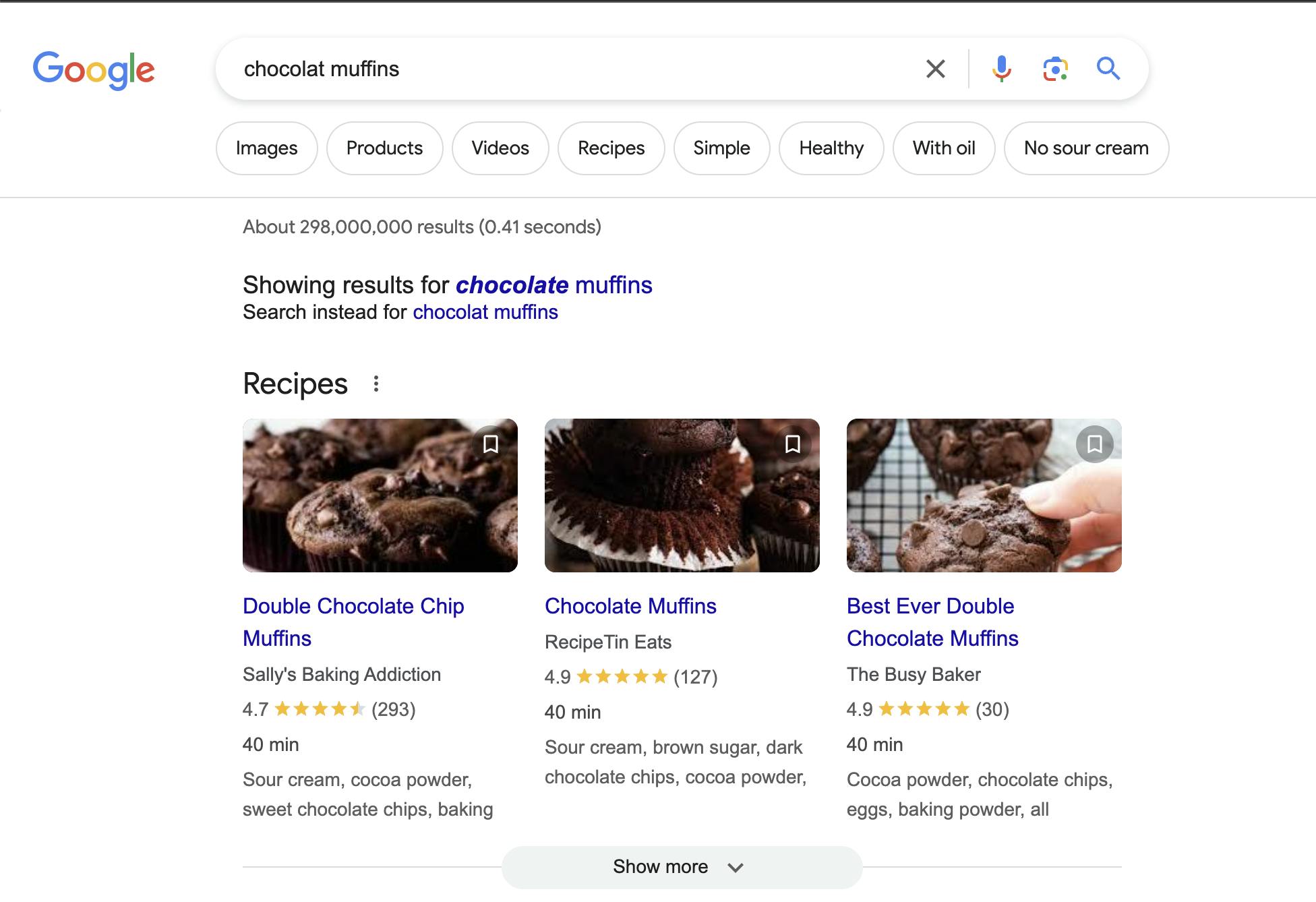Click the search magnifier icon
Image resolution: width=1316 pixels, height=902 pixels.
point(1109,68)
